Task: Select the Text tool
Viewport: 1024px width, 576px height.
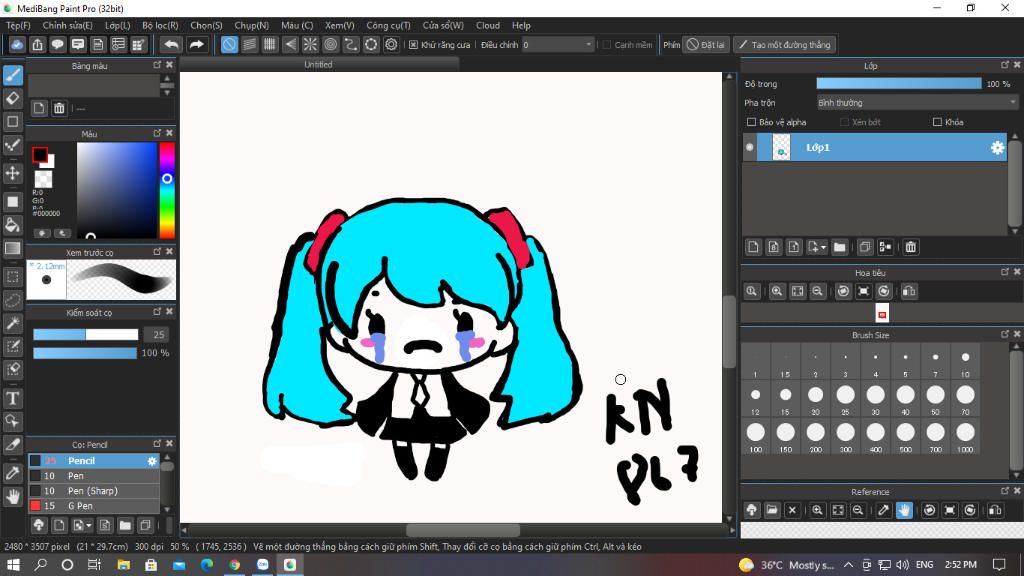Action: [x=12, y=398]
